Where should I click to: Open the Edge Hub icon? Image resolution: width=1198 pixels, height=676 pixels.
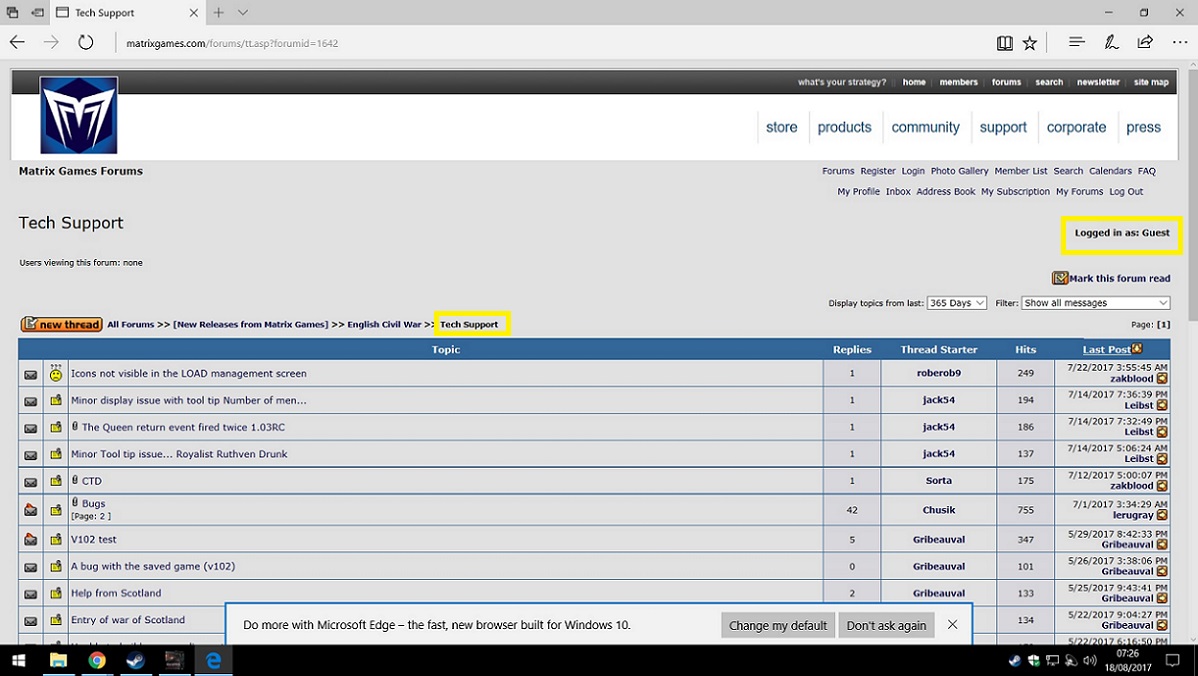(x=1077, y=43)
